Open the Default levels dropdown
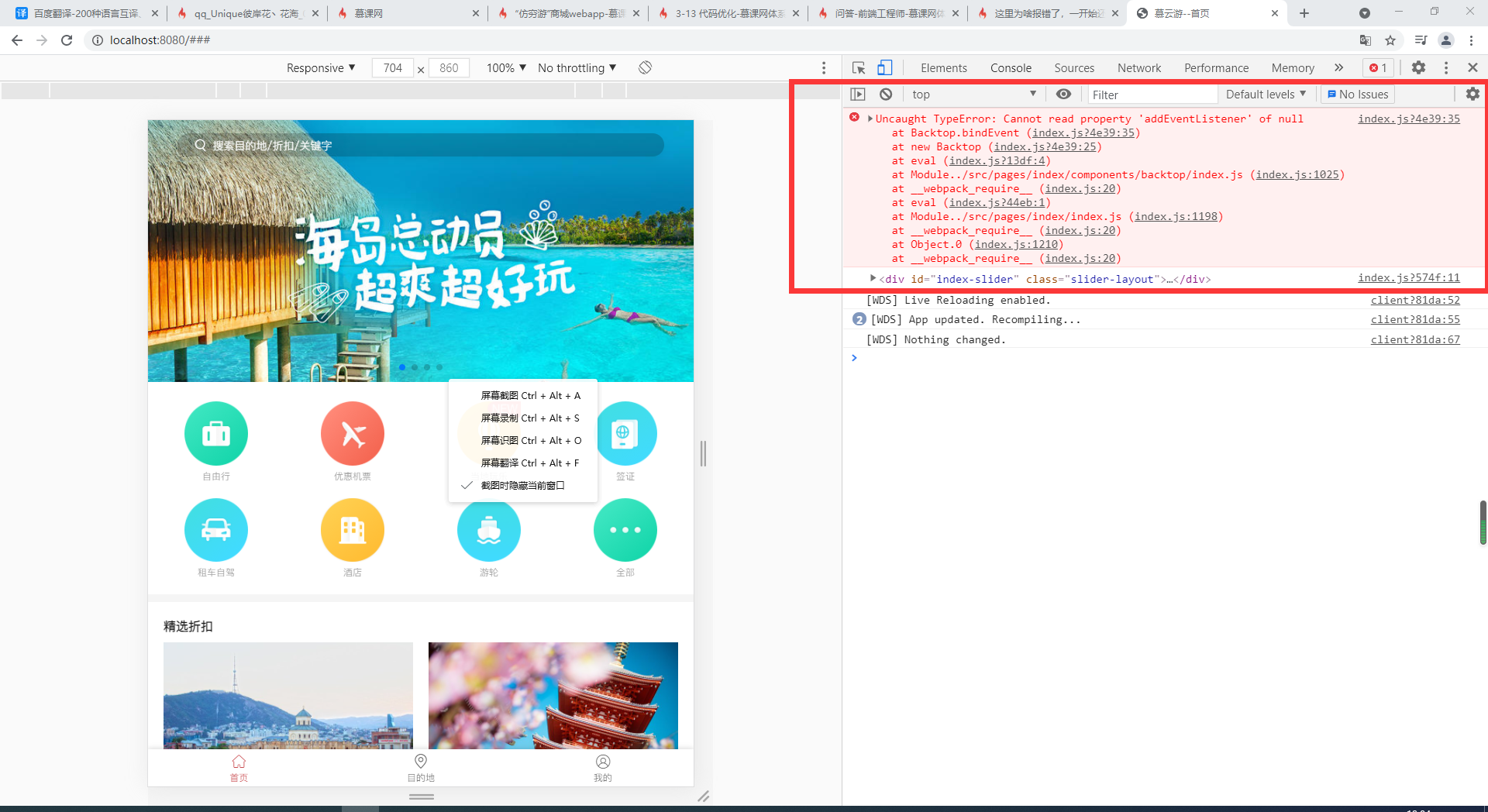 1266,95
